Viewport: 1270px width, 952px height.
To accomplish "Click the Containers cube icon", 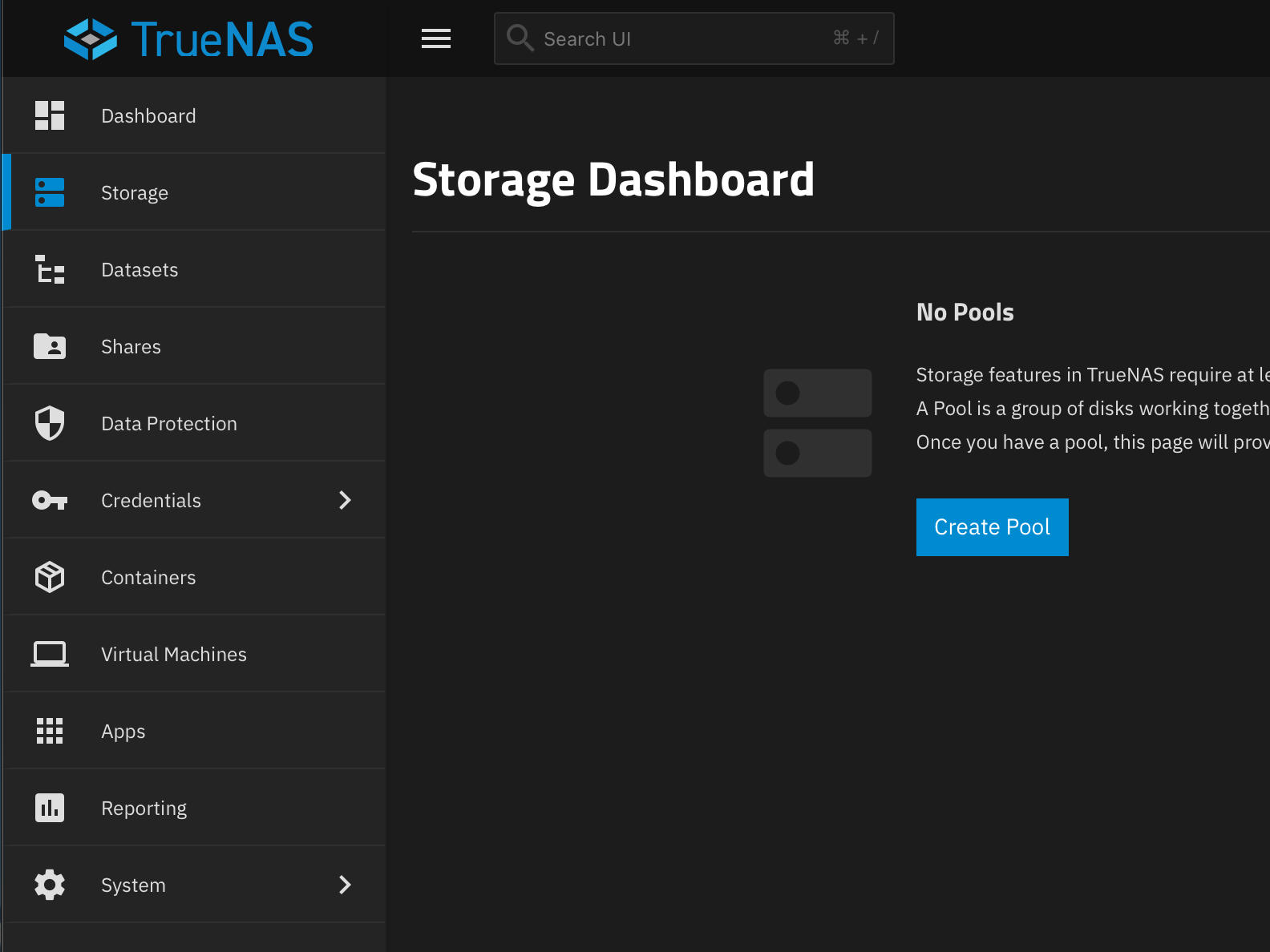I will point(50,577).
